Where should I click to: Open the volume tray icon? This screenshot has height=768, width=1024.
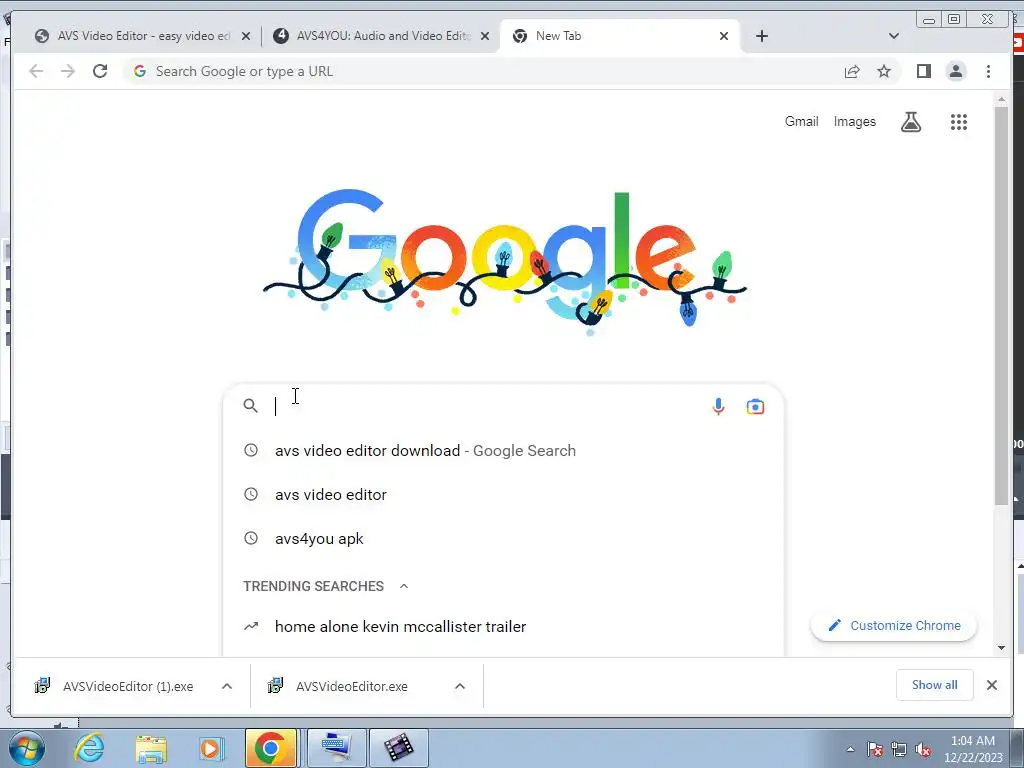click(923, 750)
